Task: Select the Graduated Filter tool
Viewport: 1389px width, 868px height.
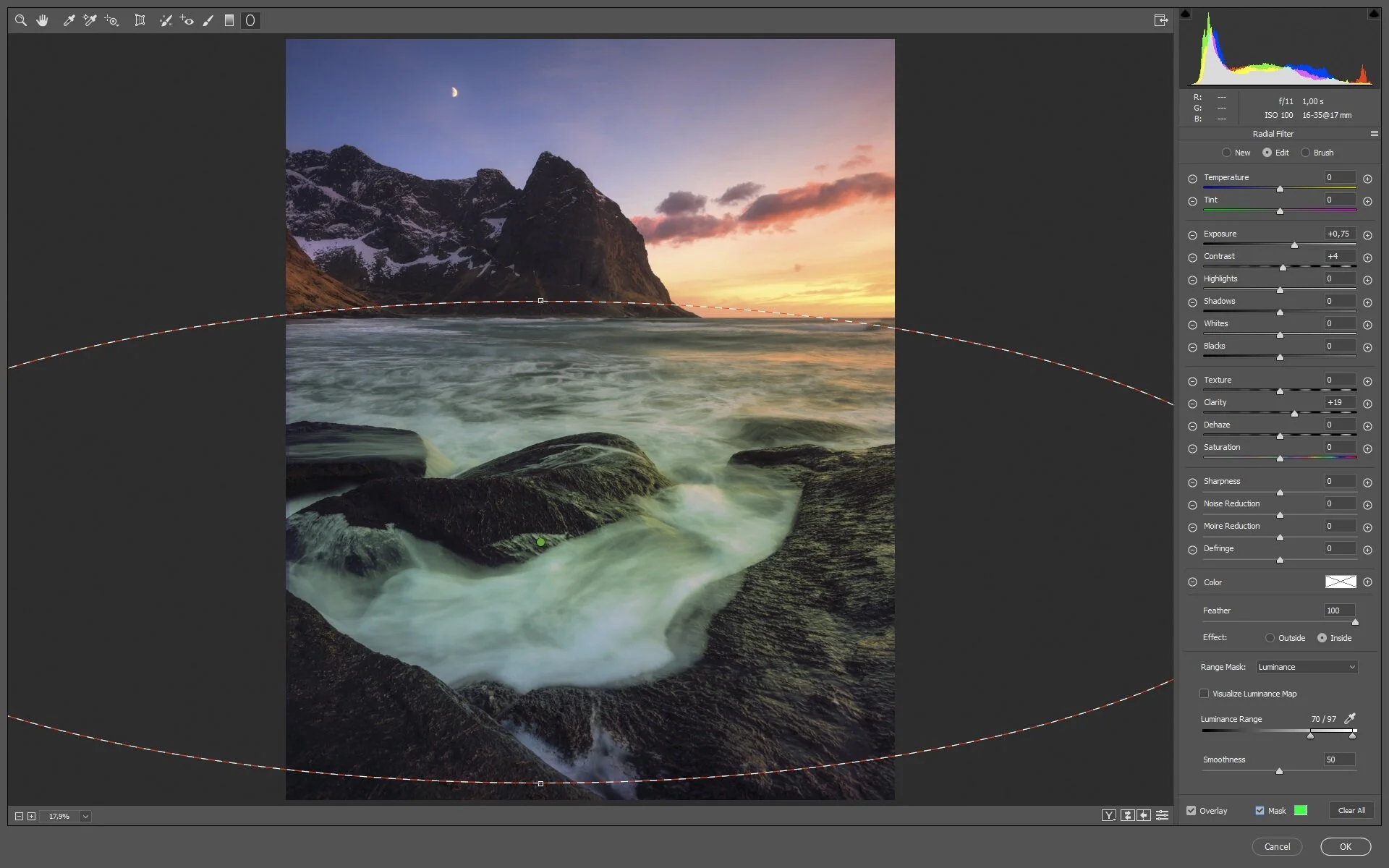Action: 229,20
